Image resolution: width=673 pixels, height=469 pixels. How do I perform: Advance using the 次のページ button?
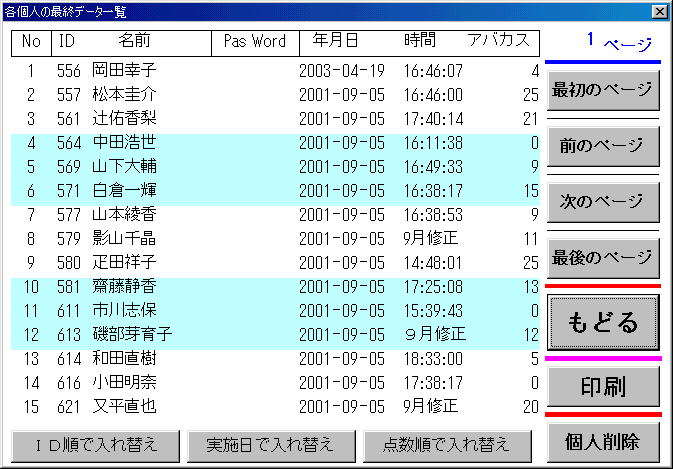click(x=603, y=202)
